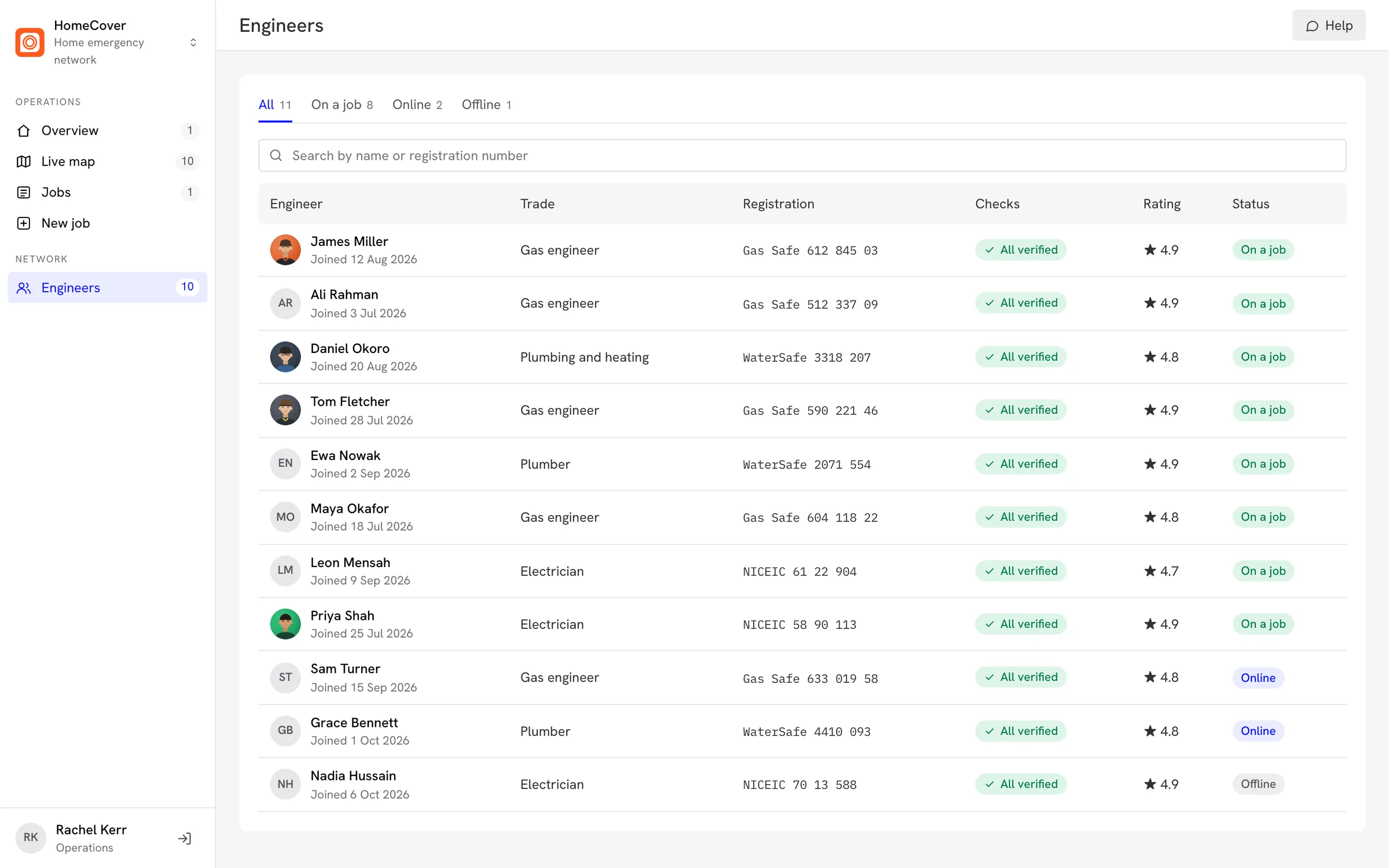Click Sam Turner's Online status badge
The height and width of the screenshot is (868, 1389).
click(x=1258, y=678)
